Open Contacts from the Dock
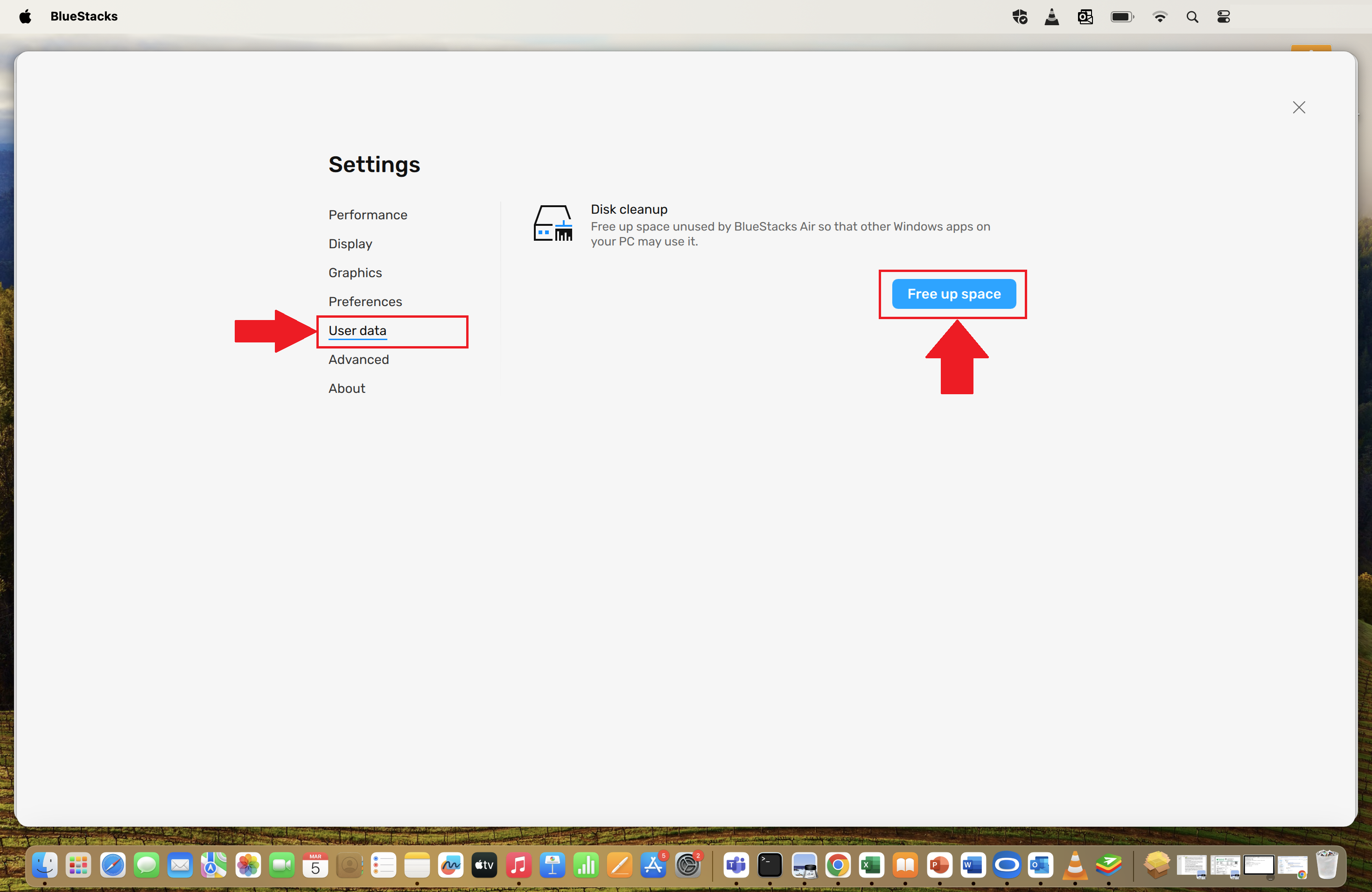 [350, 865]
